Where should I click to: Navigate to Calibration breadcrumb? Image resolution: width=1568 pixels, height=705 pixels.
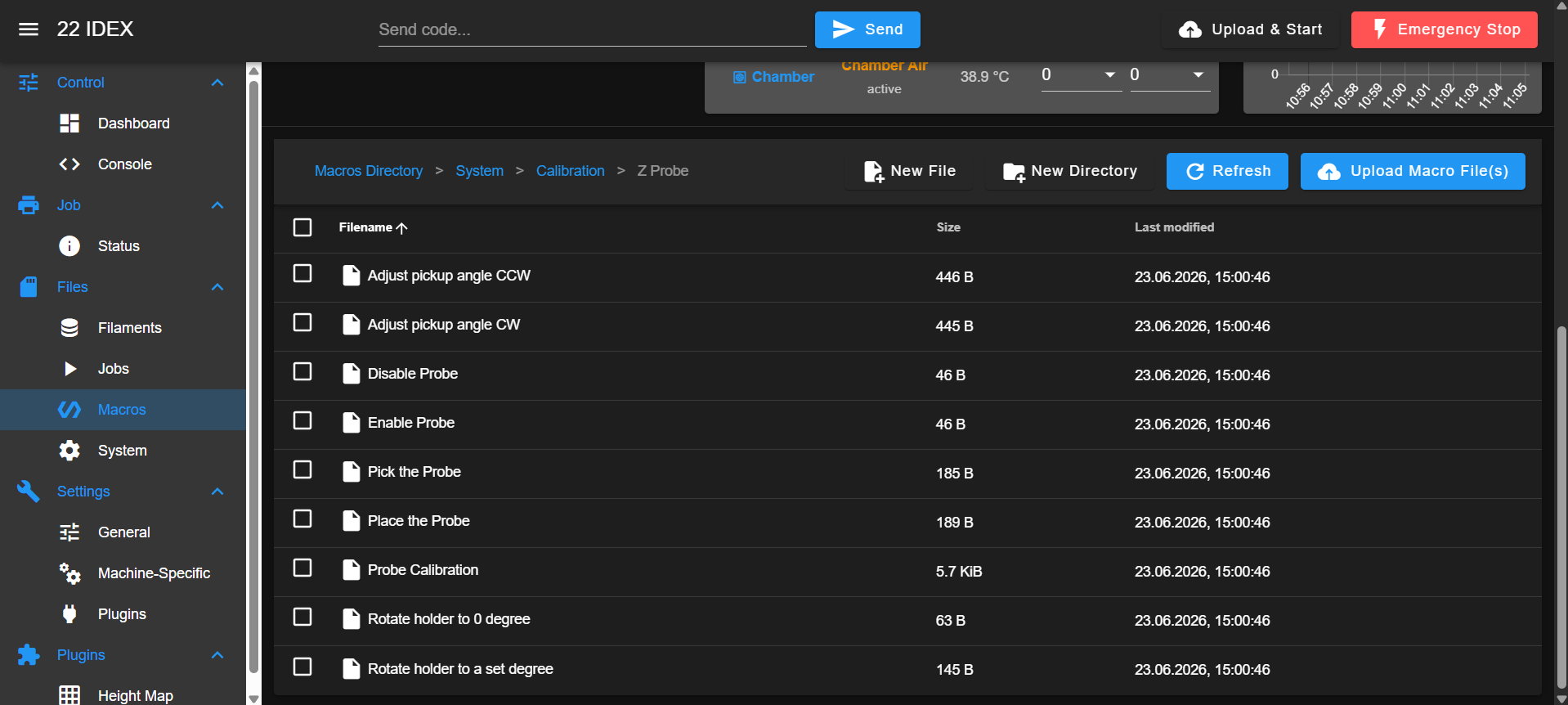571,171
